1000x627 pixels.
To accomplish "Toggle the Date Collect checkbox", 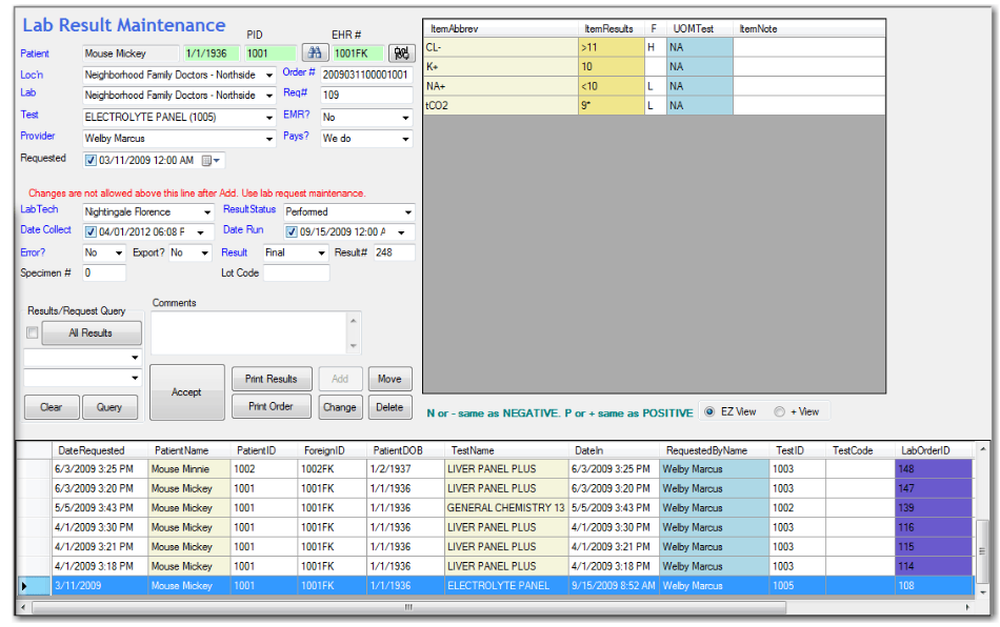I will [91, 232].
